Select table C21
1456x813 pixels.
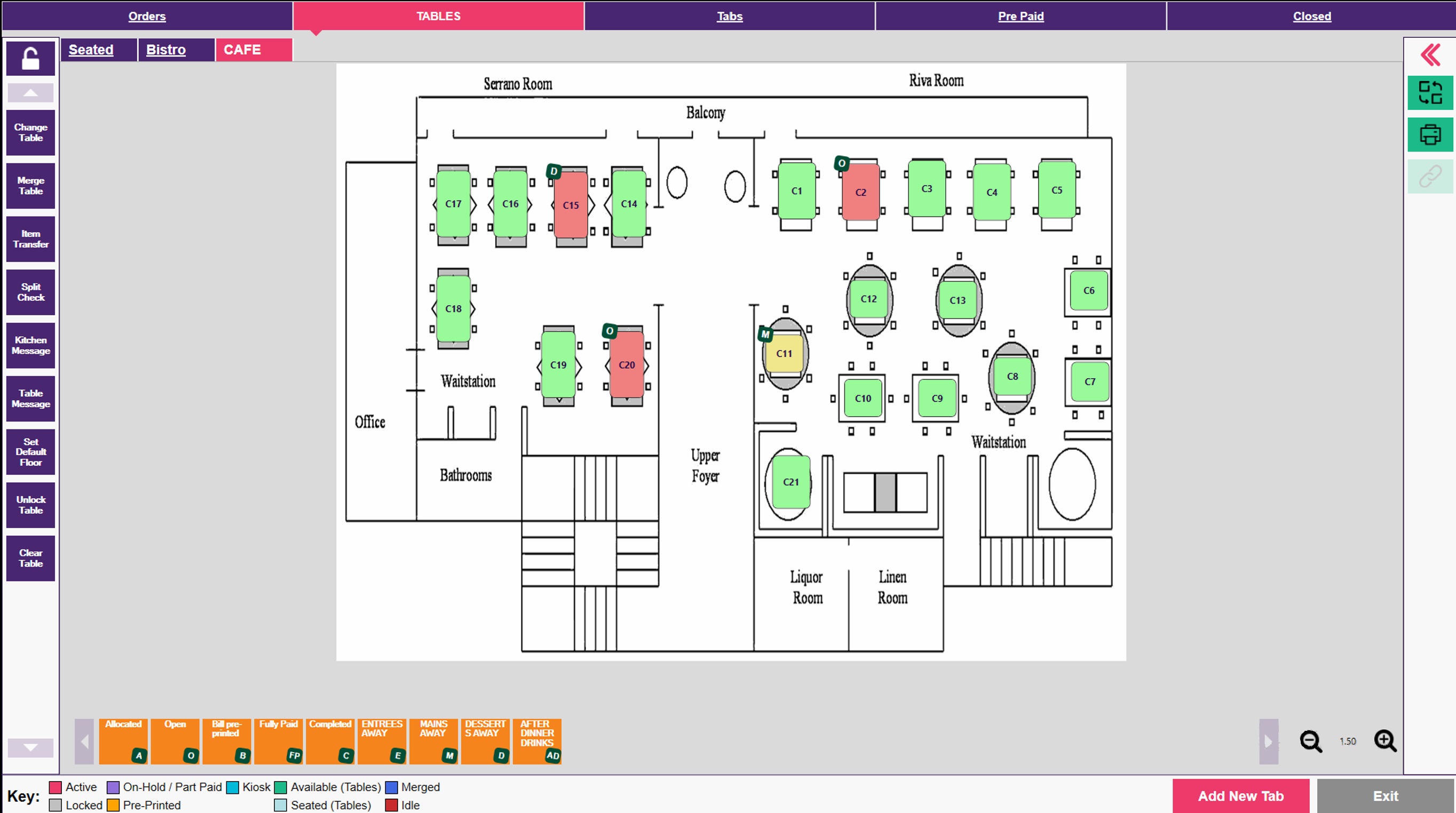791,482
